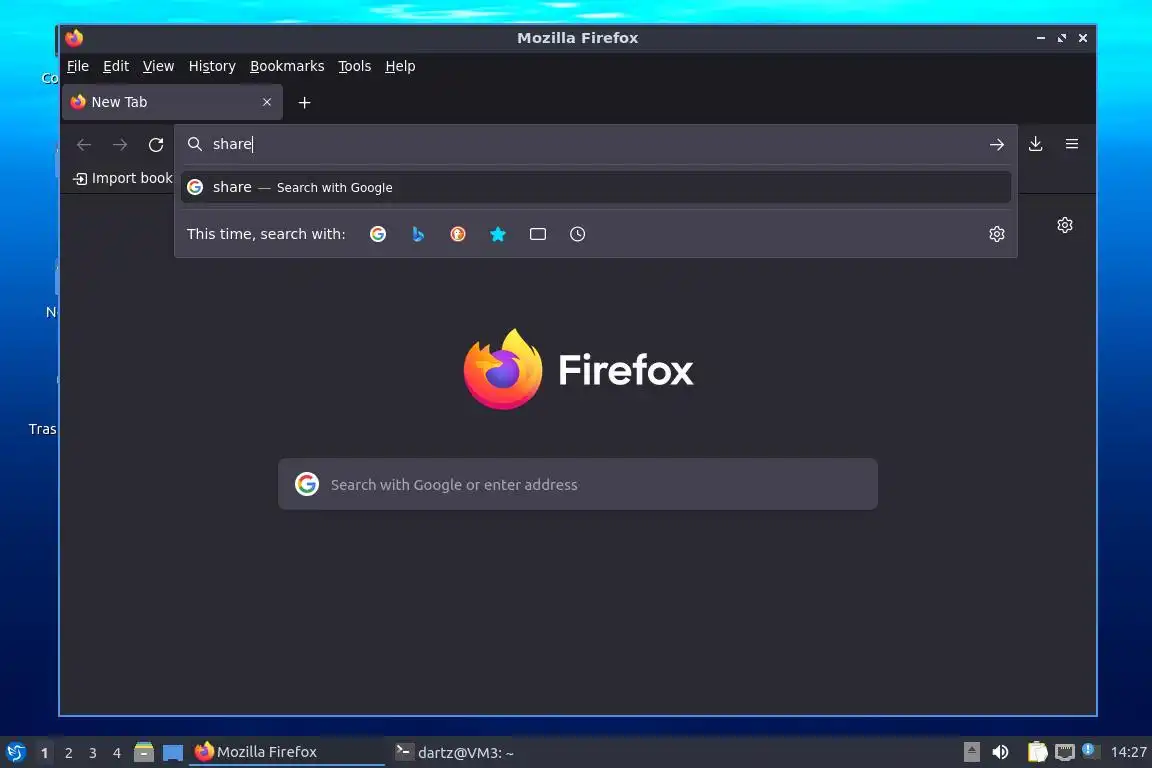This screenshot has width=1152, height=768.
Task: Click the update notification tray icon
Action: click(1090, 750)
